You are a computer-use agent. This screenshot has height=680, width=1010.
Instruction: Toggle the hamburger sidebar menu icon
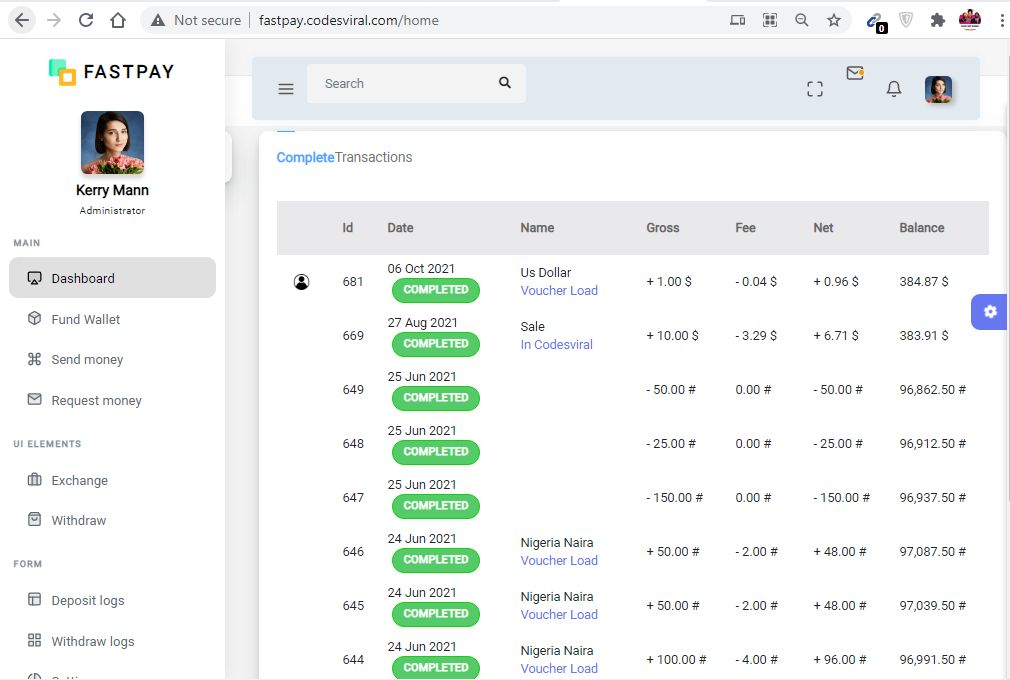(x=286, y=89)
